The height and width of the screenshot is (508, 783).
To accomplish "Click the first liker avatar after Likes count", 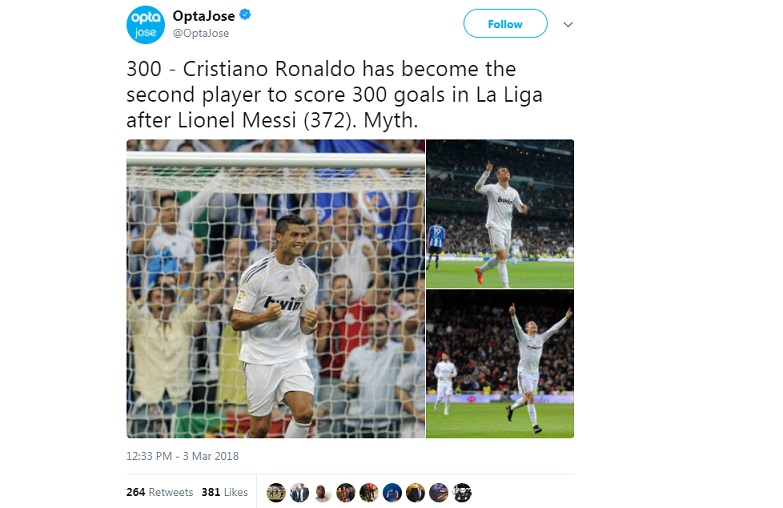I will [x=276, y=493].
